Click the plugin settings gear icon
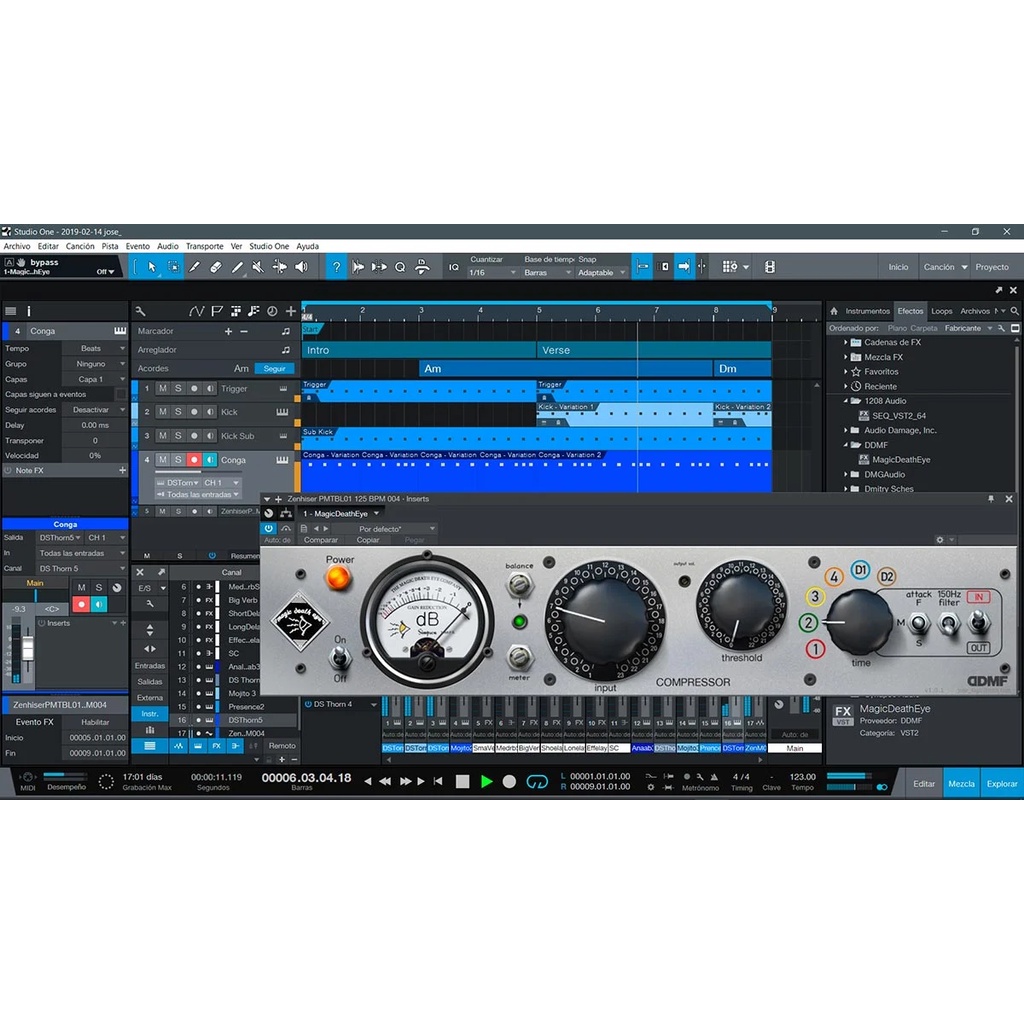 [940, 540]
